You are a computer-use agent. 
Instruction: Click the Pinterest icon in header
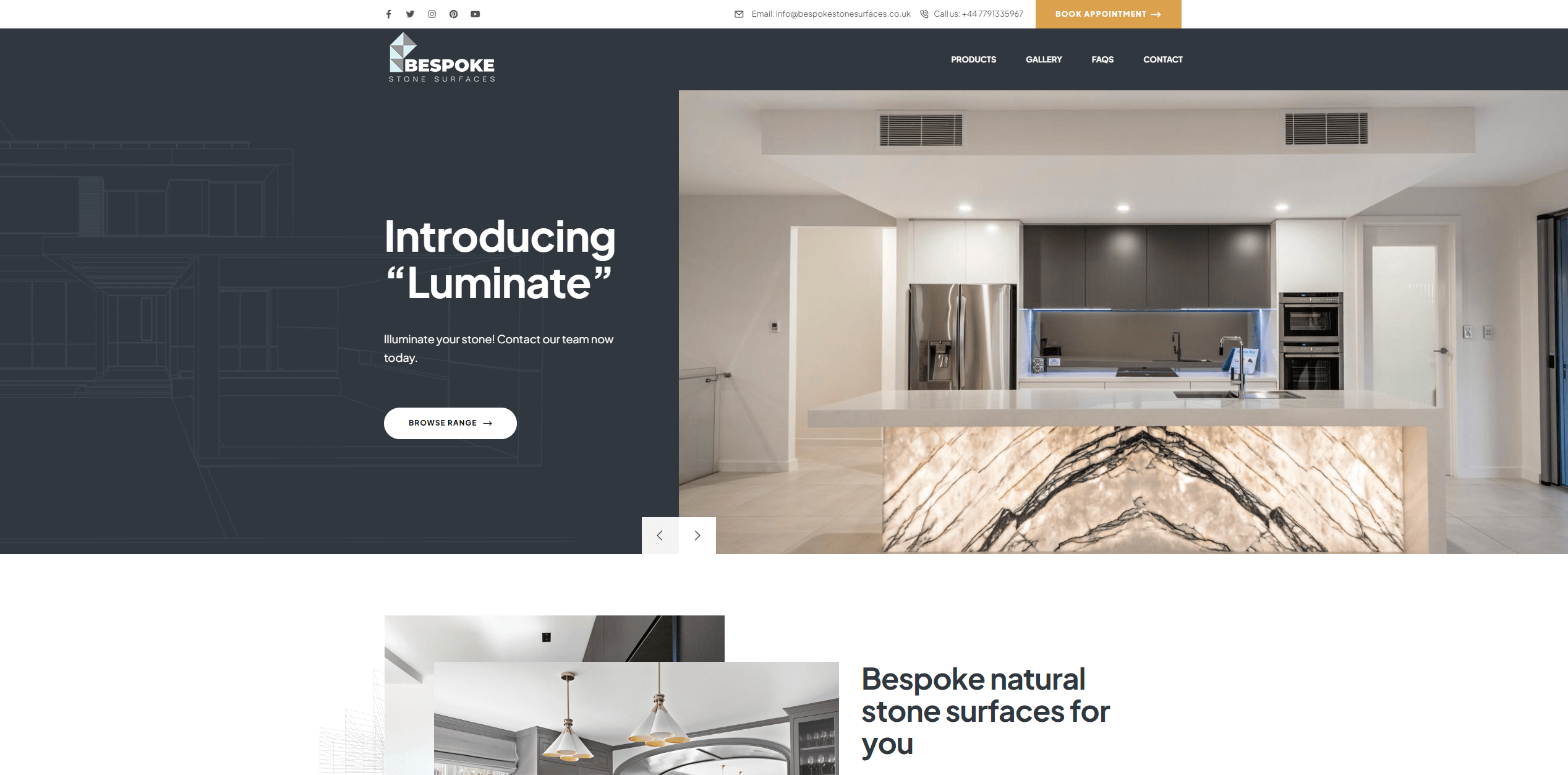(452, 13)
